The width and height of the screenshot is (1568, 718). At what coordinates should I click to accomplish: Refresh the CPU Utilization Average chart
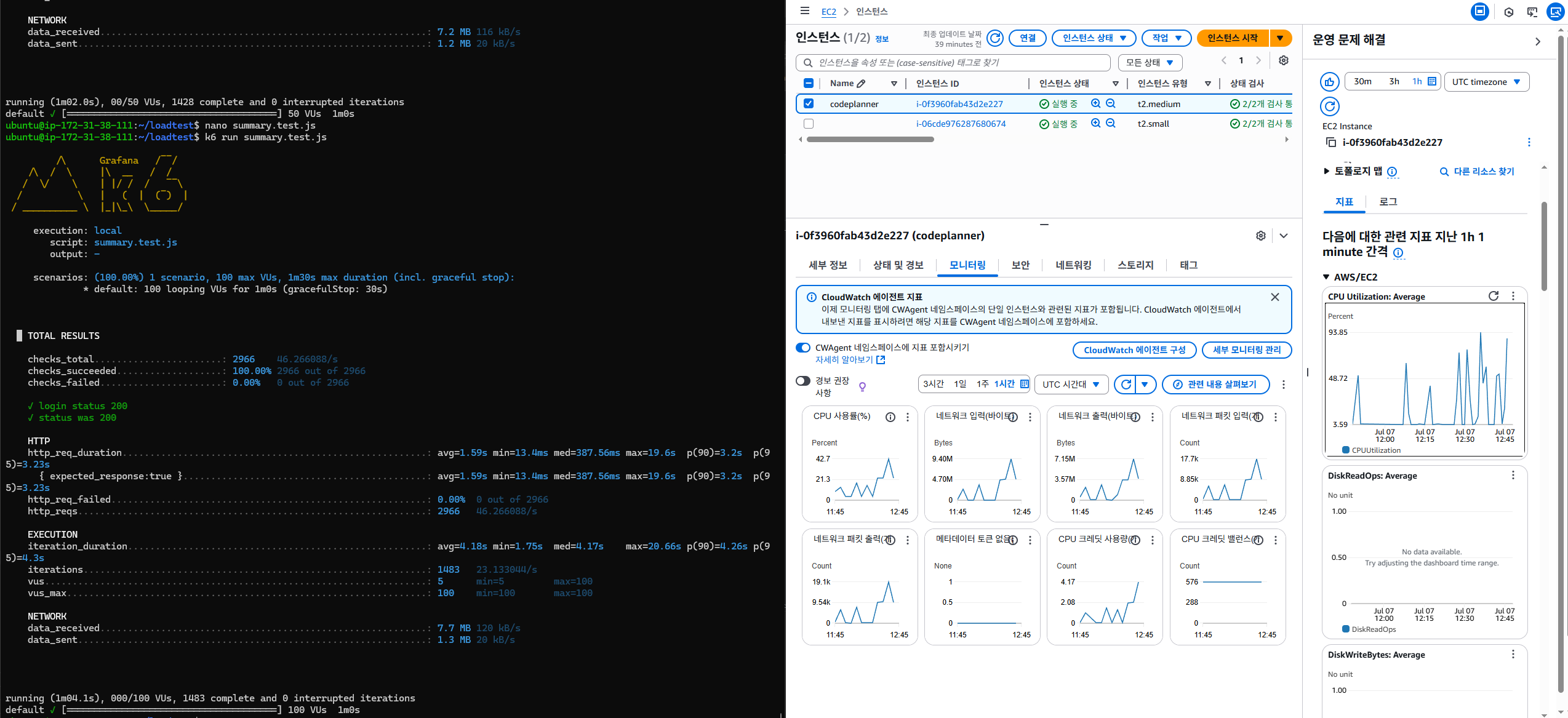point(1493,296)
